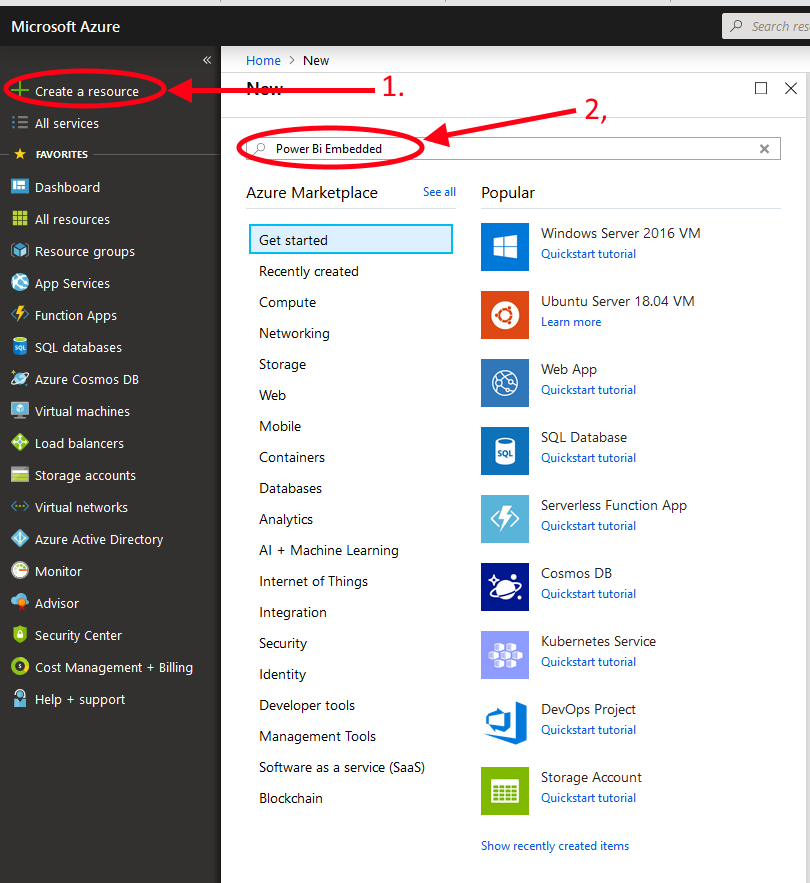Click the SQL Database tile icon

(x=505, y=451)
